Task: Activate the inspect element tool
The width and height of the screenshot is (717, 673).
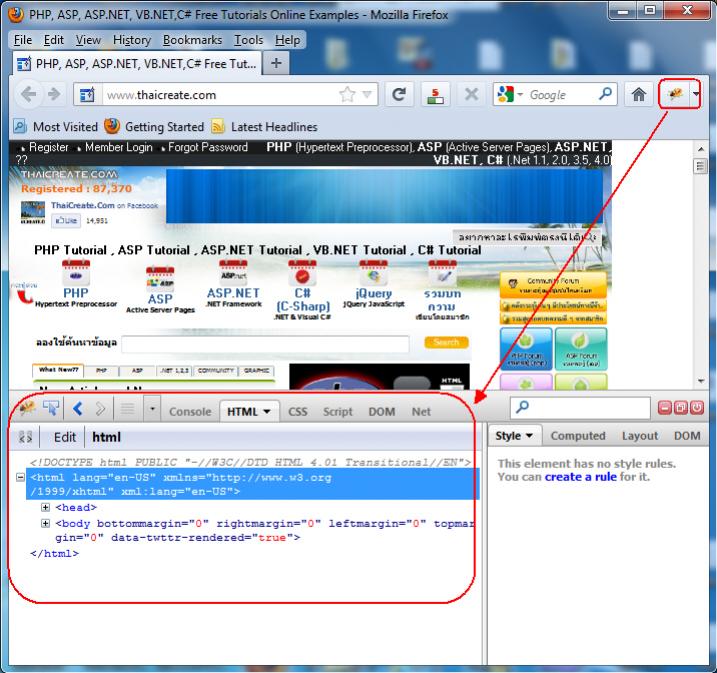Action: pos(51,408)
